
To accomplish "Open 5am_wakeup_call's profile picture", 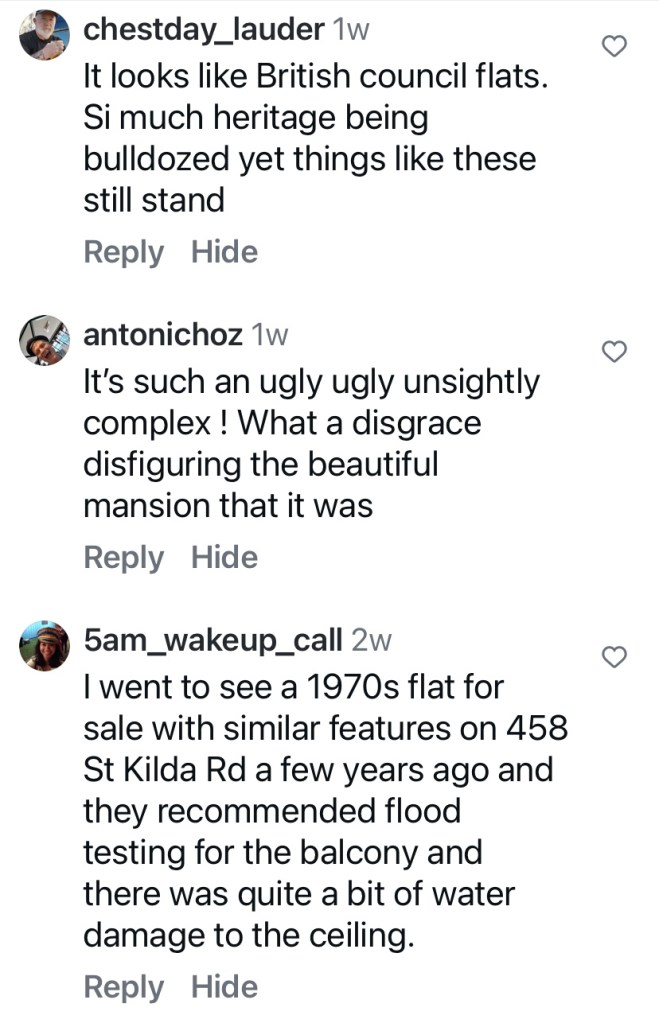I will (x=45, y=648).
